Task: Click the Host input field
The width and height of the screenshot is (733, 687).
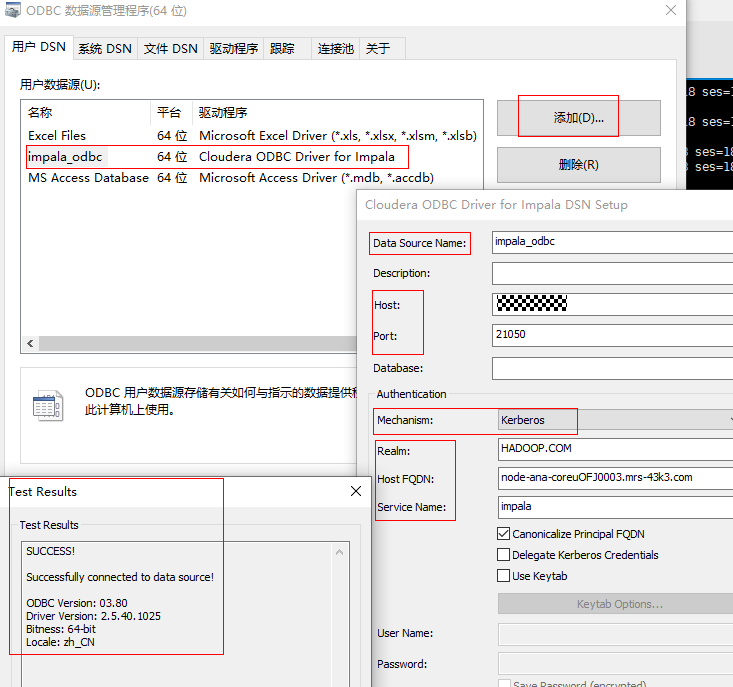Action: (612, 304)
